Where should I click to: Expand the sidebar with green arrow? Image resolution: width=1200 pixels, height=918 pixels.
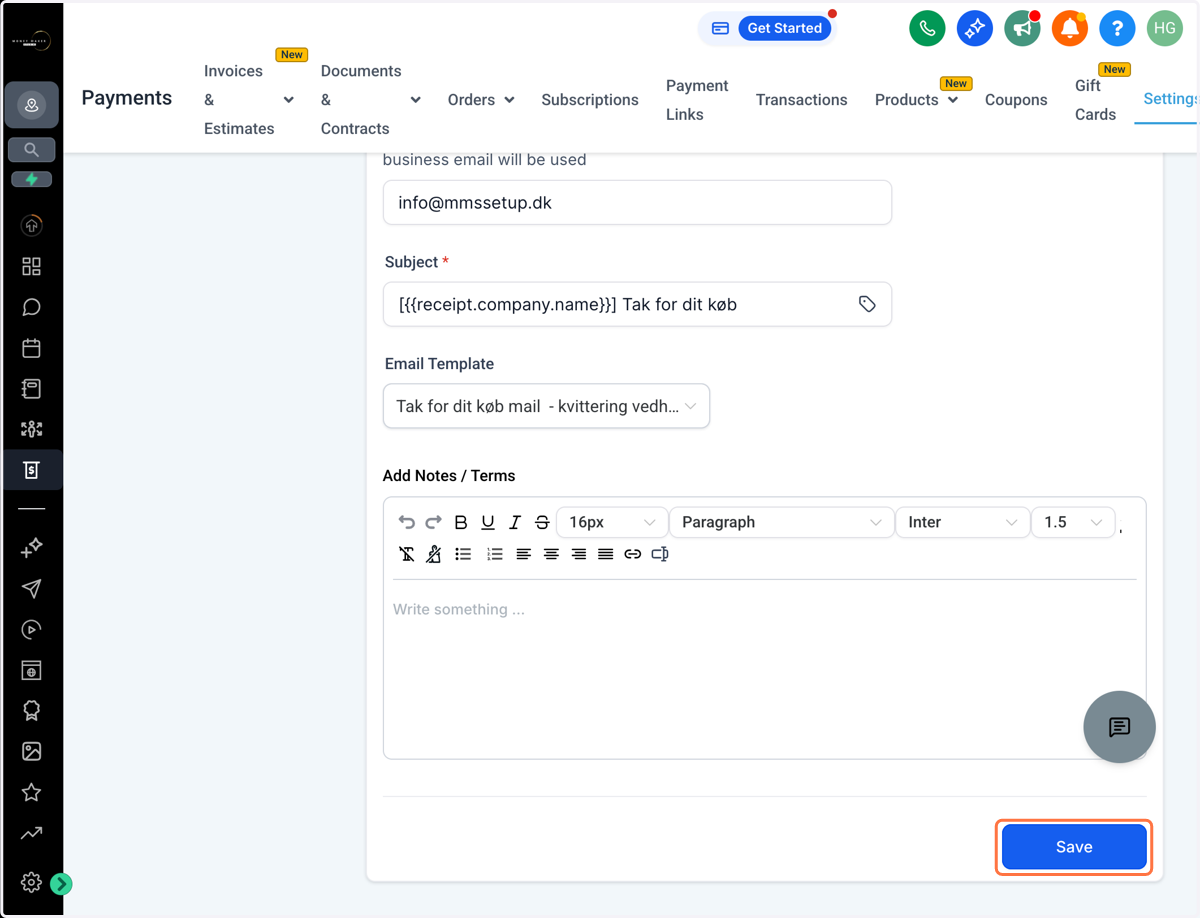point(61,883)
